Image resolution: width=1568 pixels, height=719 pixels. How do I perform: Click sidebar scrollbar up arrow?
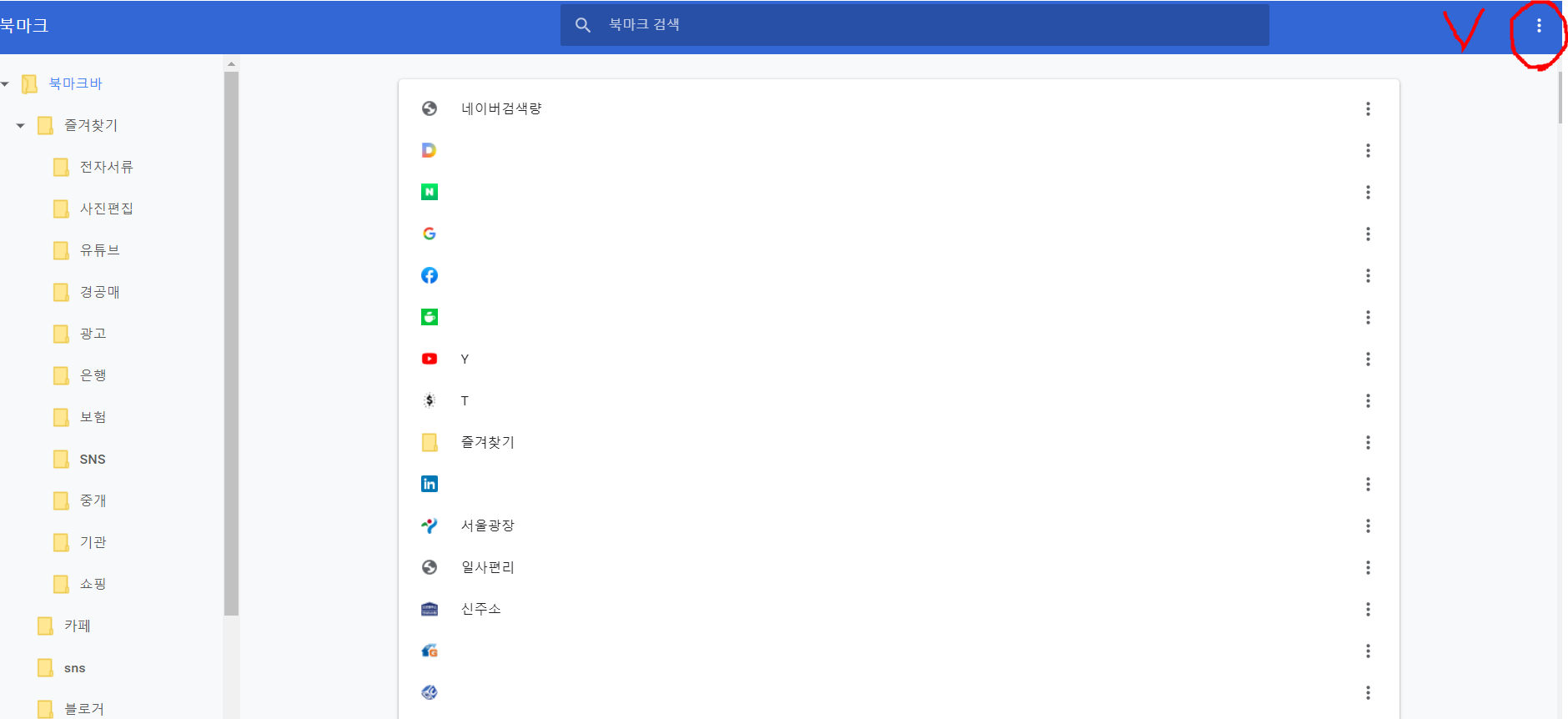tap(231, 63)
